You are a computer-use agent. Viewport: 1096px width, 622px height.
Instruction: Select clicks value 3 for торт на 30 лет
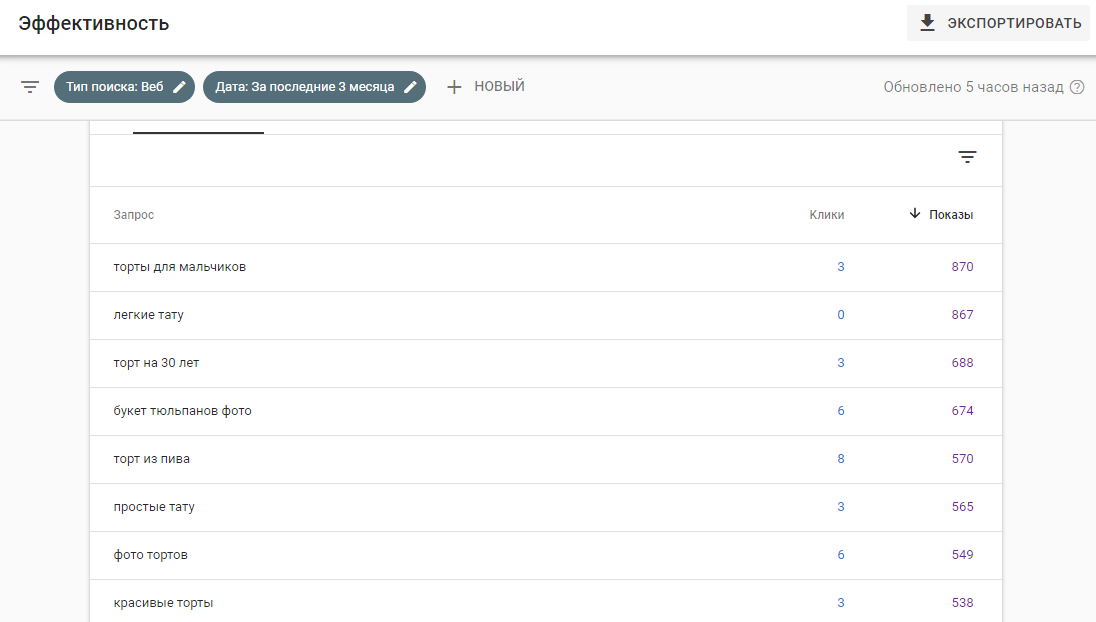(841, 363)
